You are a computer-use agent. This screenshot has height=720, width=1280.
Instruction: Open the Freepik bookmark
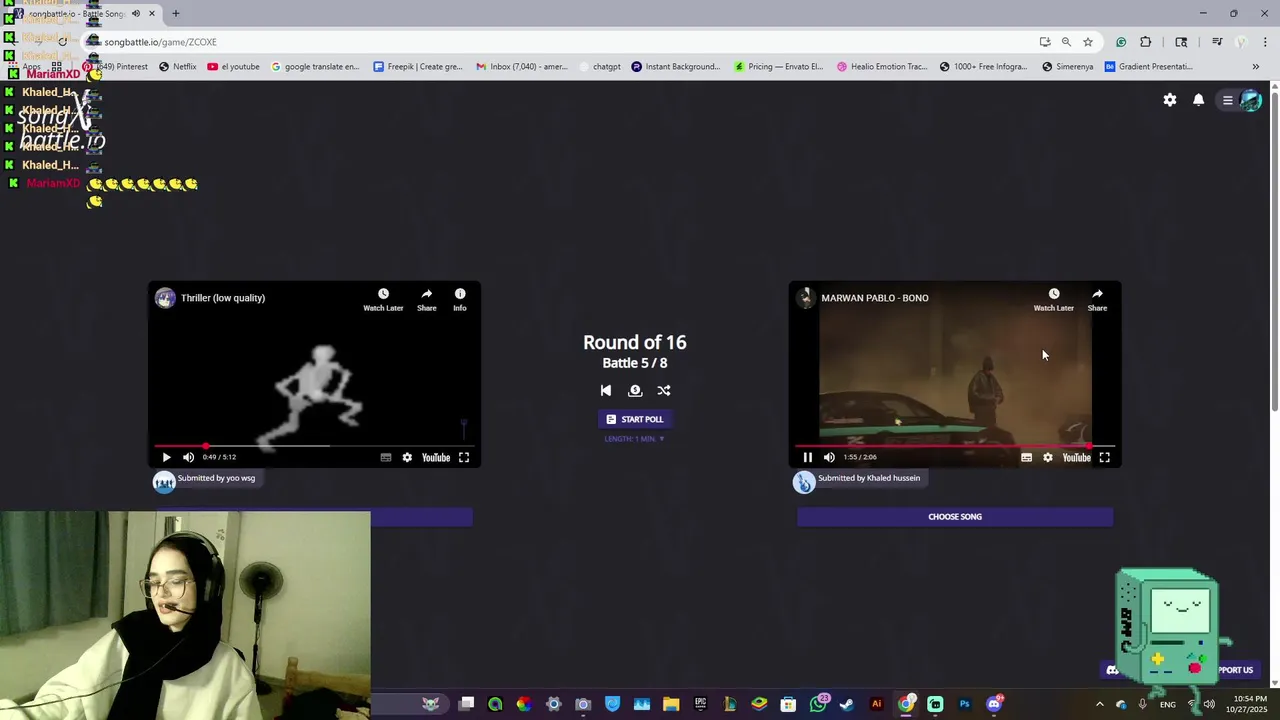click(x=418, y=67)
